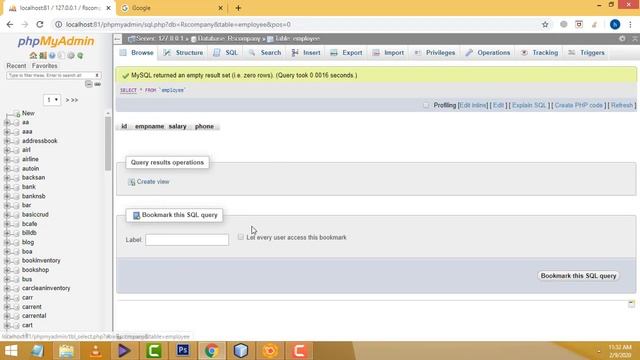
Task: Open phpMyAdmin documentation blue icon
Action: coord(52,55)
